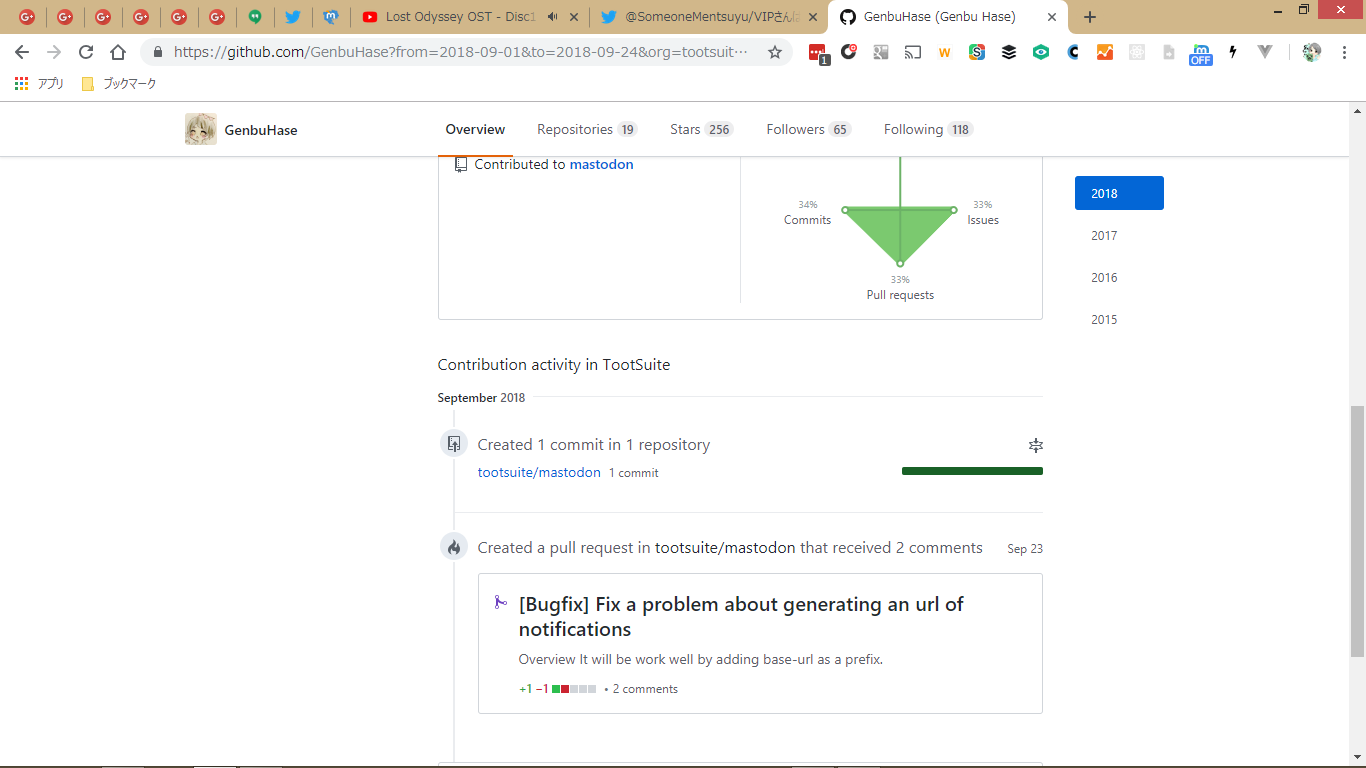
Task: Click the Issues label on the chart
Action: (983, 220)
